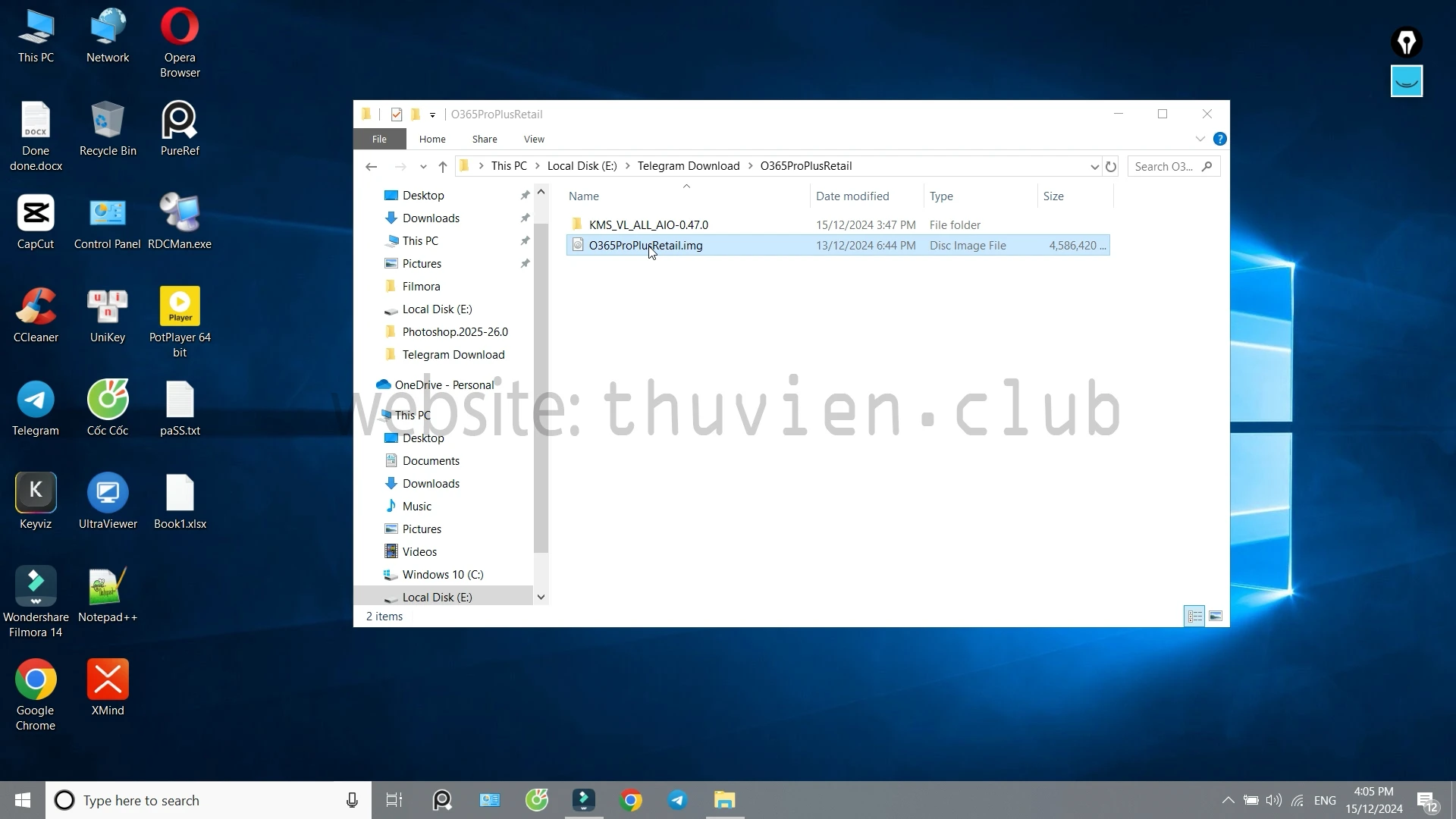Switch to details view toggle in status bar

tap(1194, 617)
